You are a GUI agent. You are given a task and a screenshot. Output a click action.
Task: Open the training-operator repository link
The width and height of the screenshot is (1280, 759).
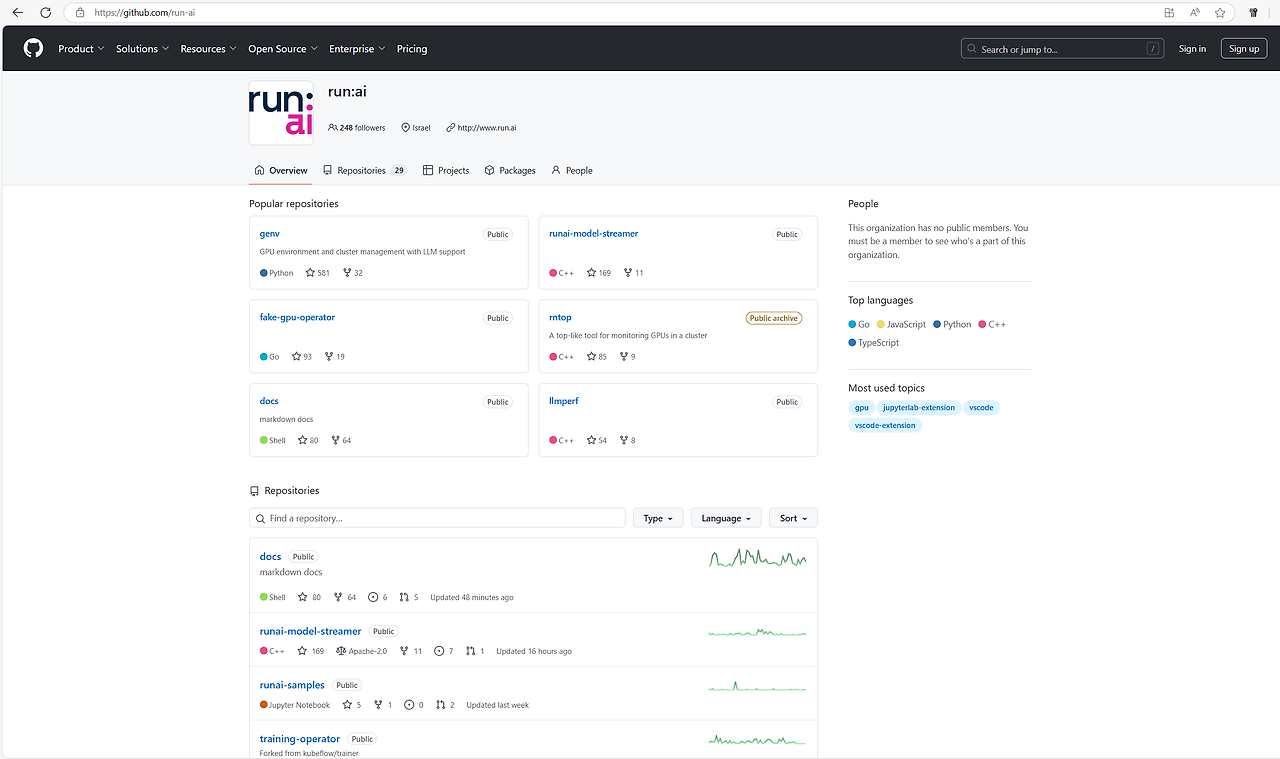pyautogui.click(x=300, y=739)
